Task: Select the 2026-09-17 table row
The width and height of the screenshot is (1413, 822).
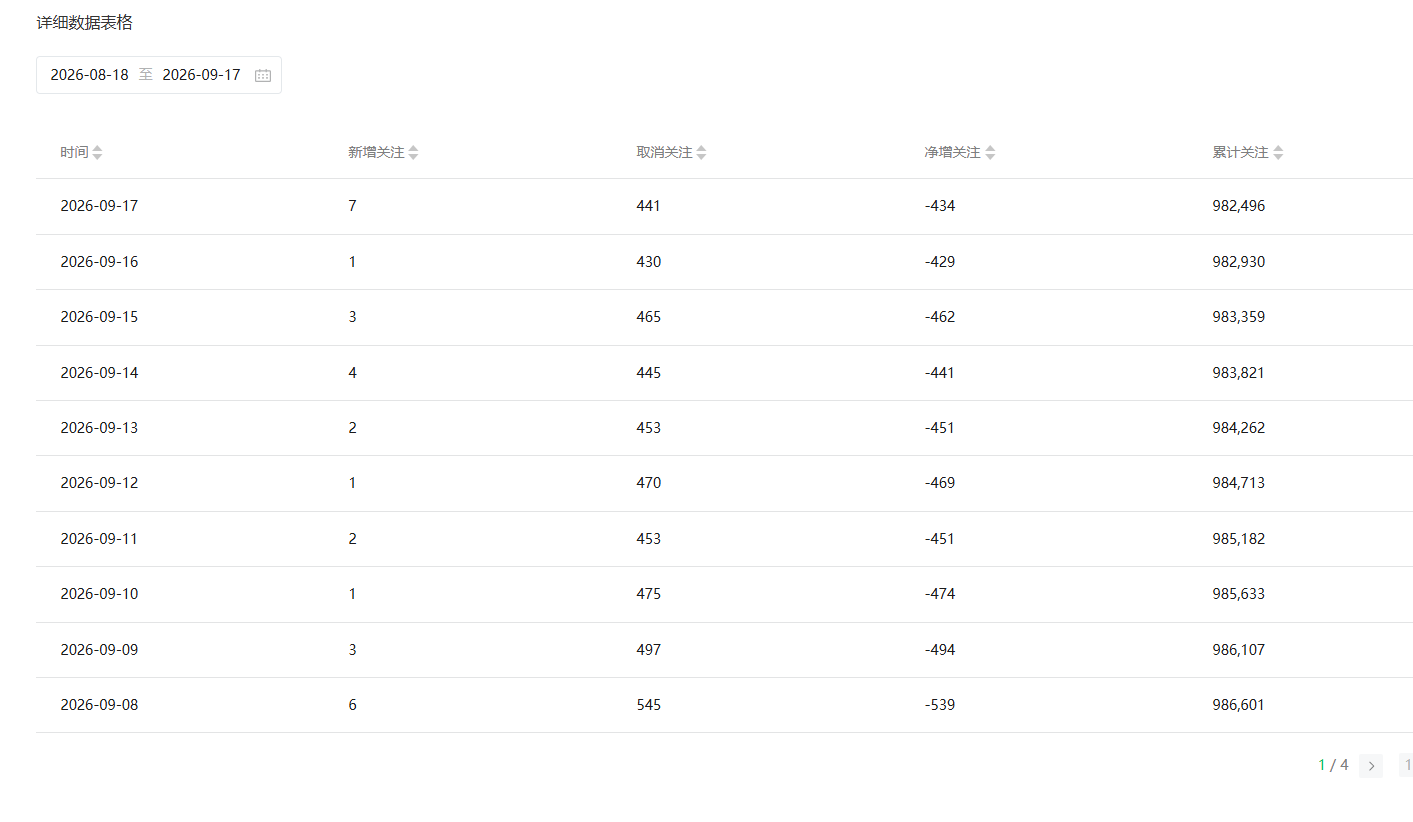Action: 724,207
